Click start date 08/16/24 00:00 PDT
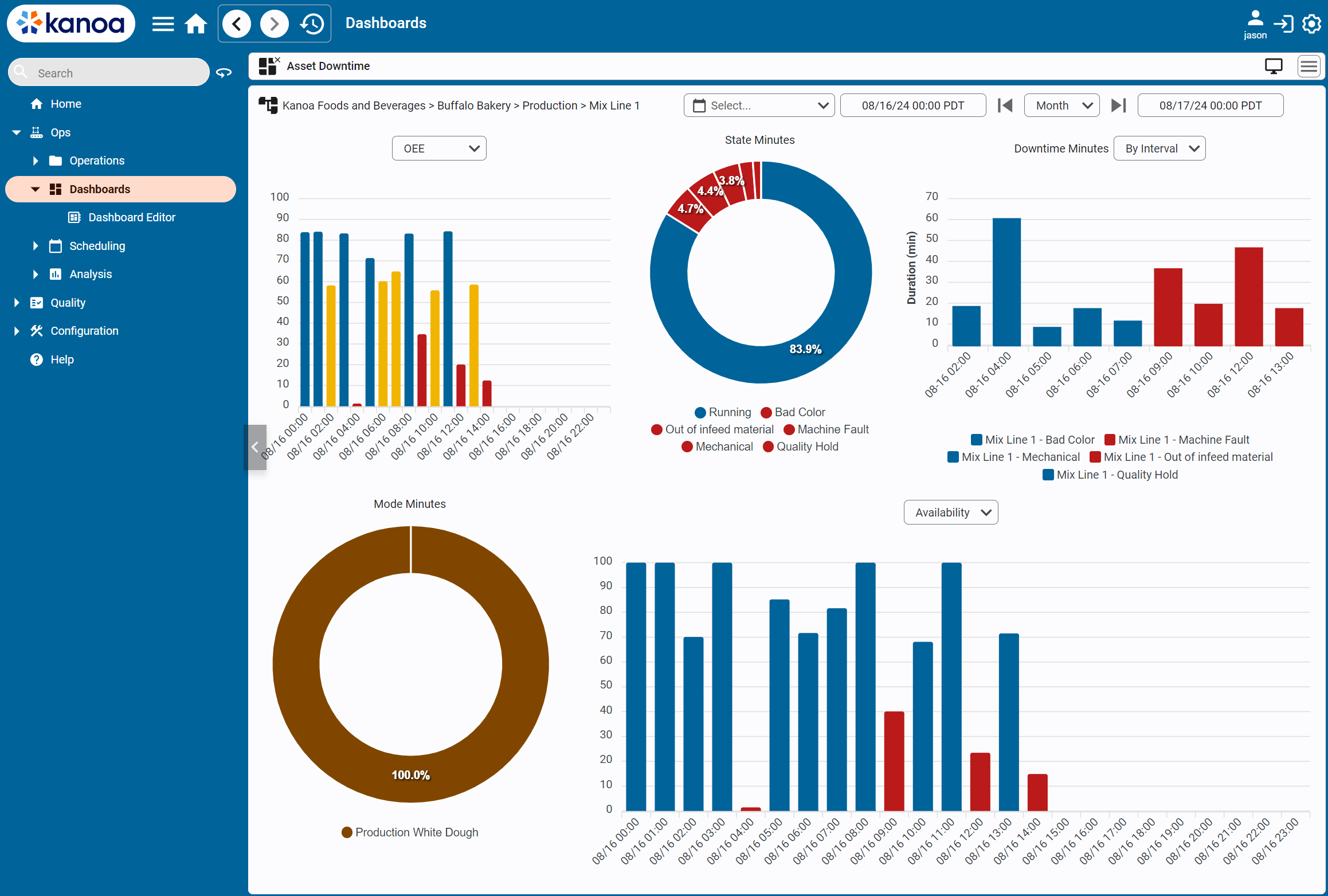1328x896 pixels. click(x=913, y=105)
